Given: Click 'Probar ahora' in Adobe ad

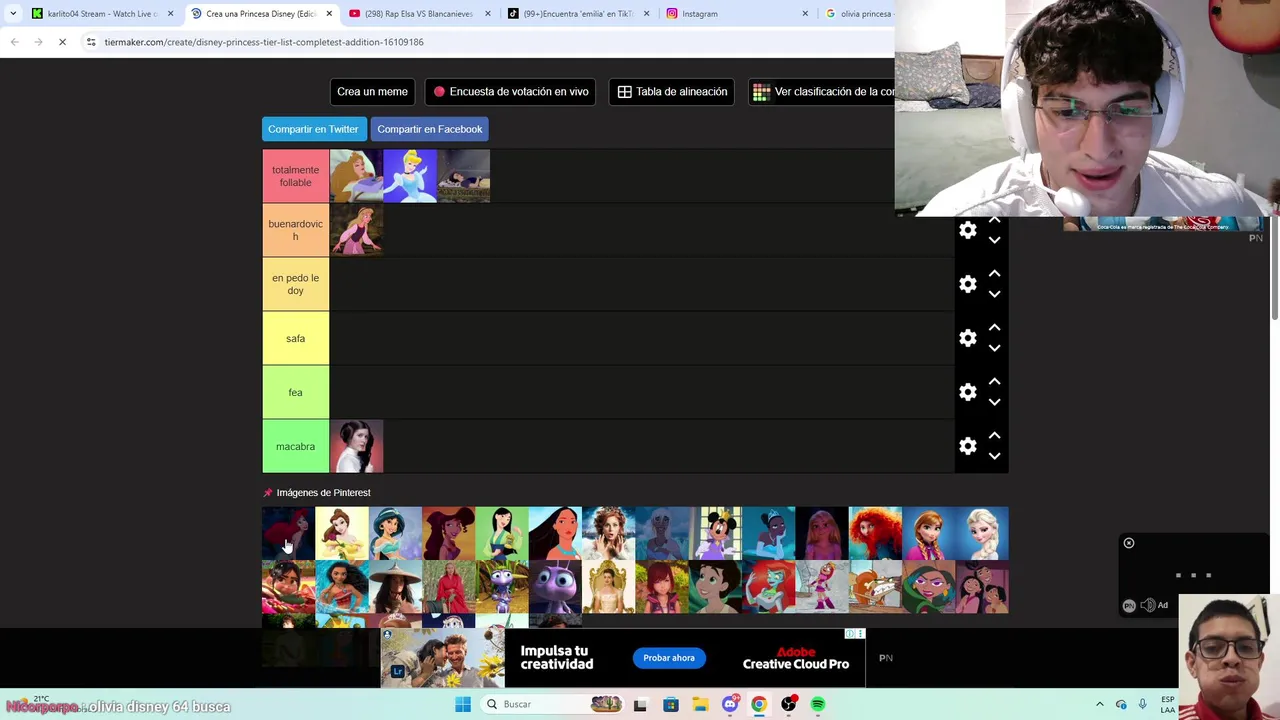Looking at the screenshot, I should pyautogui.click(x=669, y=658).
